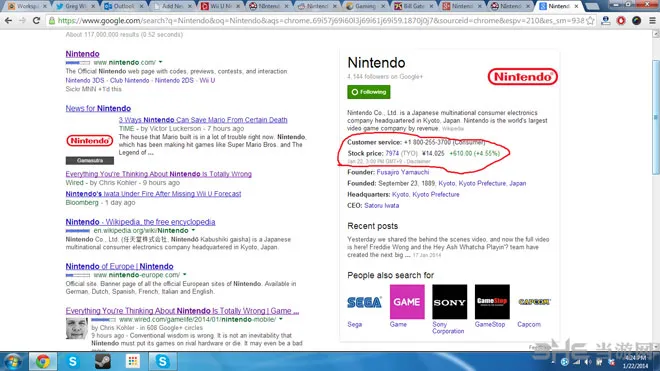Open the News for Nintendo link
Screen dimensions: 660x371
point(98,108)
